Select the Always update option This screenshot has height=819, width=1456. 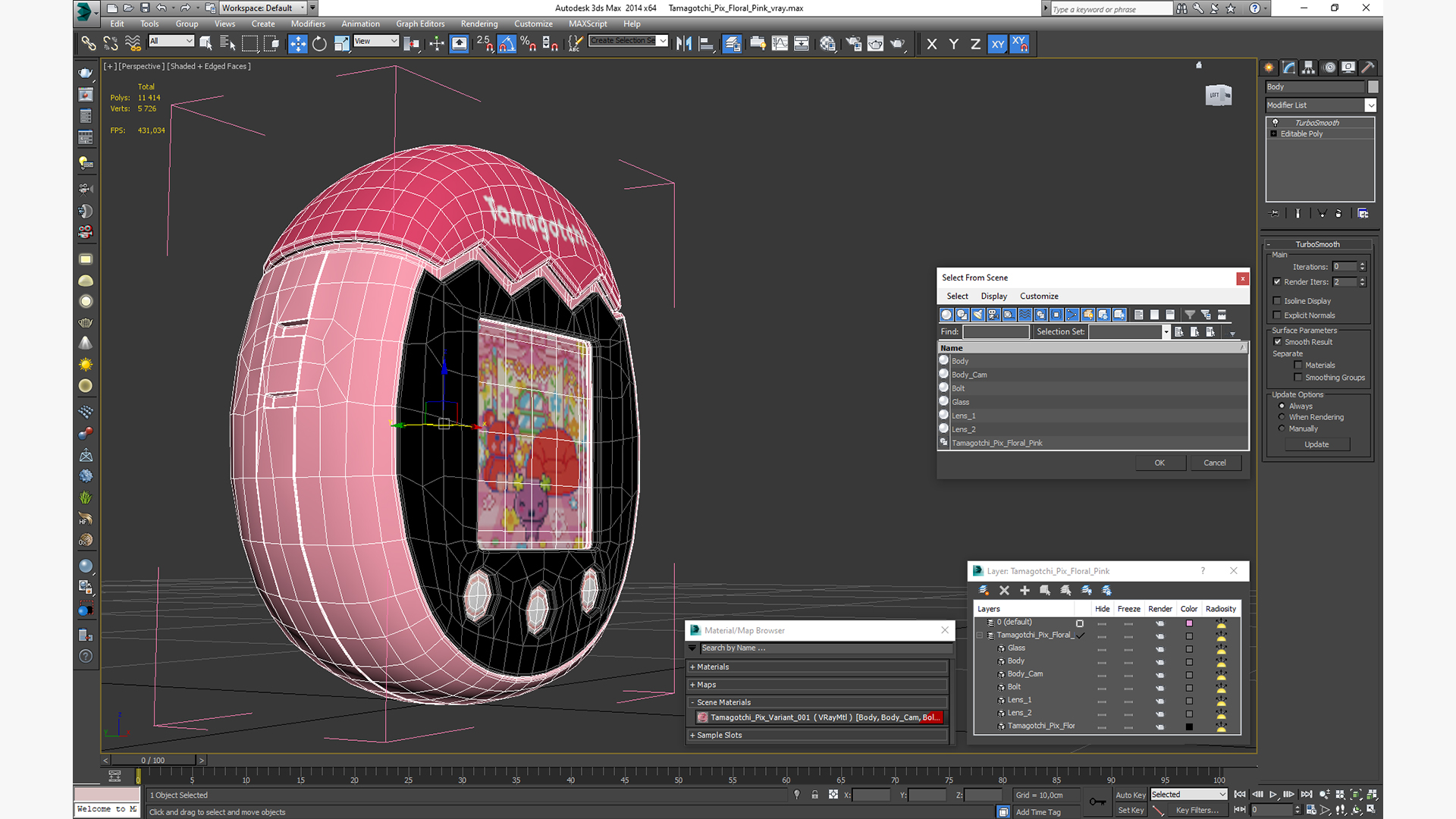[1282, 406]
